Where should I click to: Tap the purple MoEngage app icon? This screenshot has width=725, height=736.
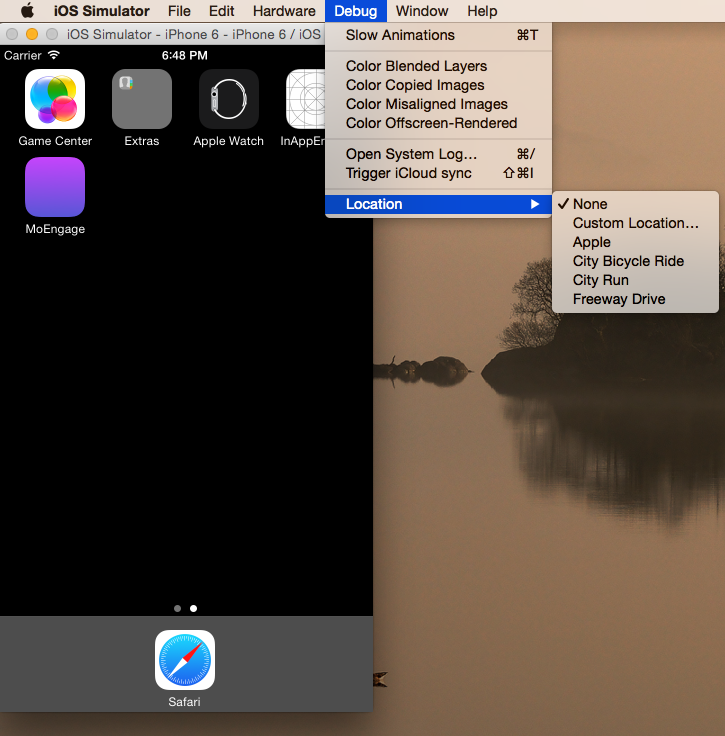pyautogui.click(x=55, y=187)
